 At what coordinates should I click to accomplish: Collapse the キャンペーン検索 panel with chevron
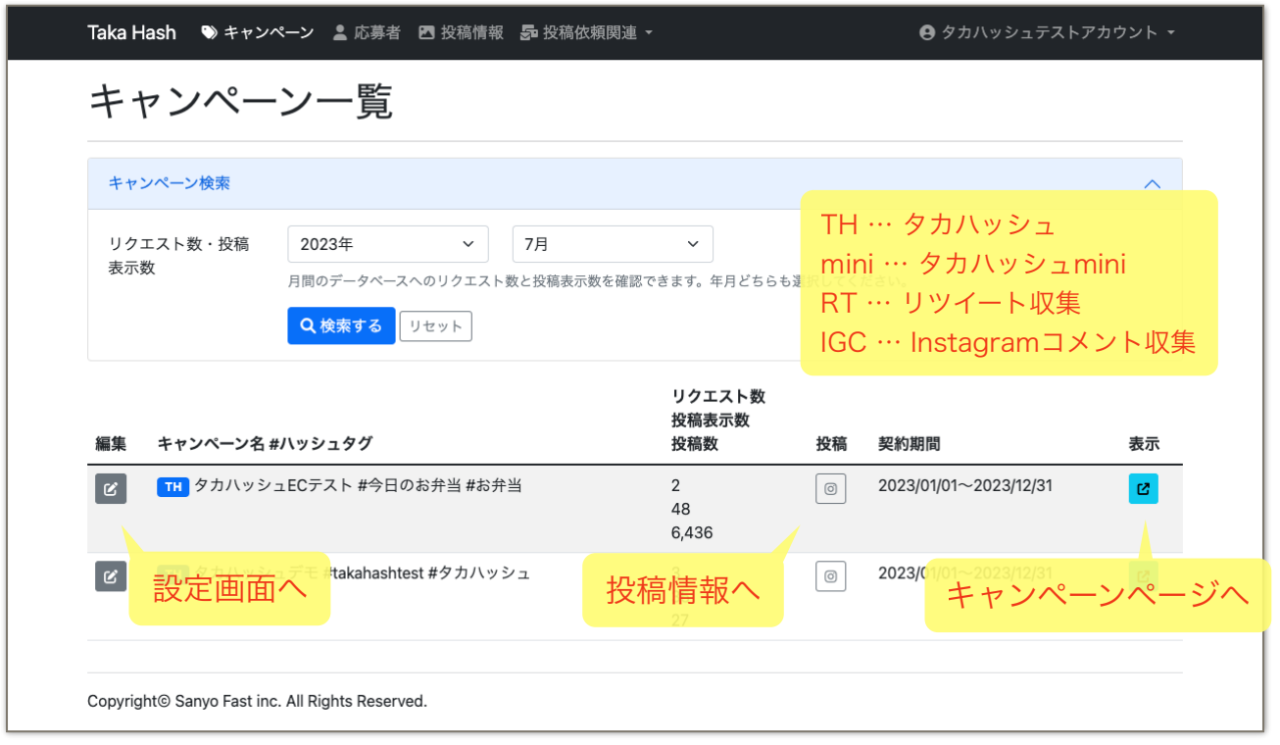coord(1152,184)
